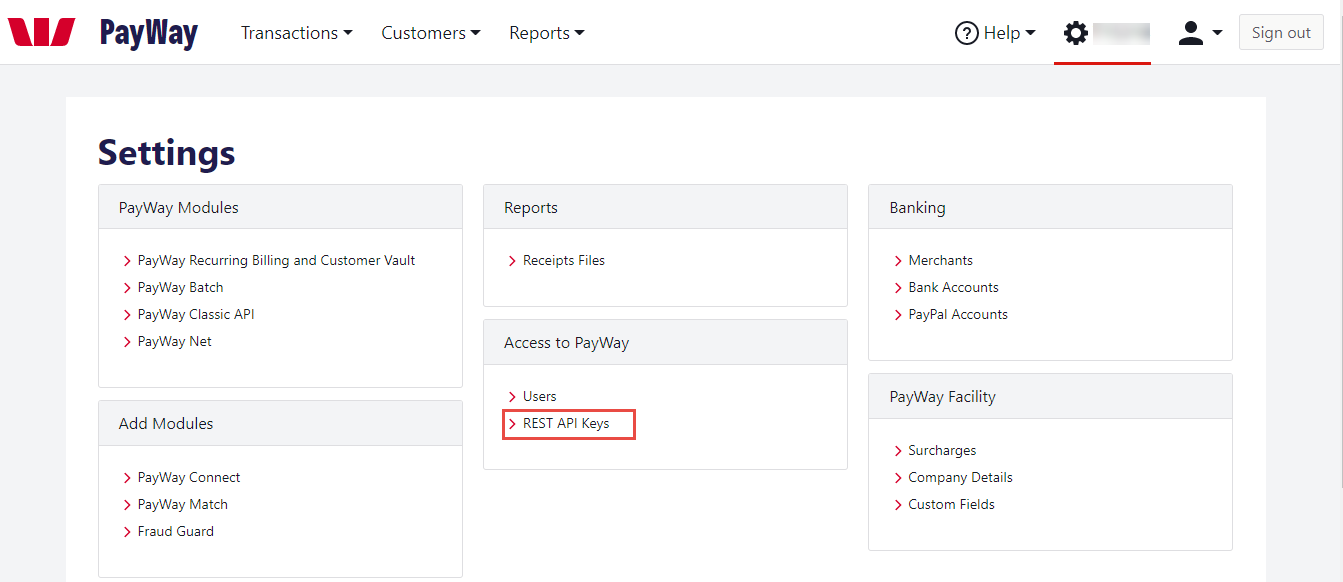Click the Settings page heading
1343x582 pixels.
[x=167, y=153]
